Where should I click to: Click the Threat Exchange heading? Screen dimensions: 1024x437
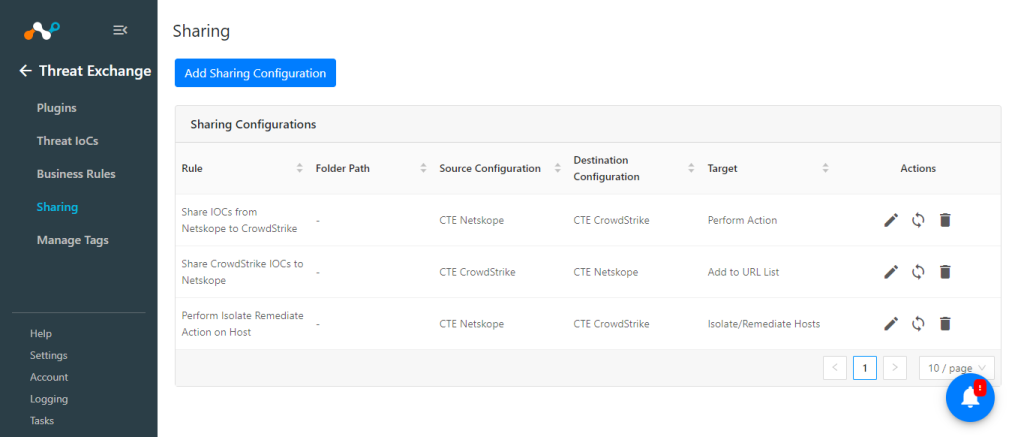tap(95, 71)
